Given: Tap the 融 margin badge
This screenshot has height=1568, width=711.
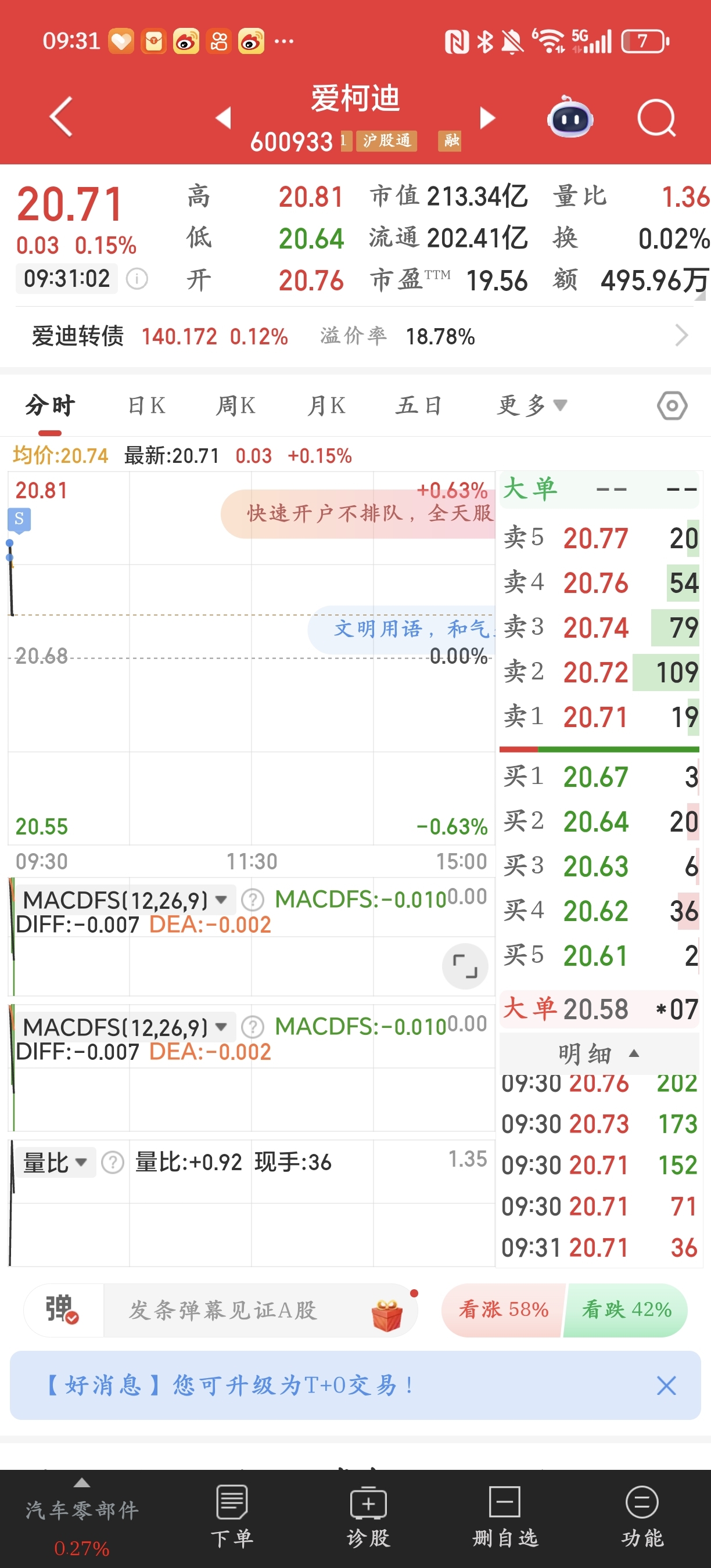Looking at the screenshot, I should tap(450, 141).
